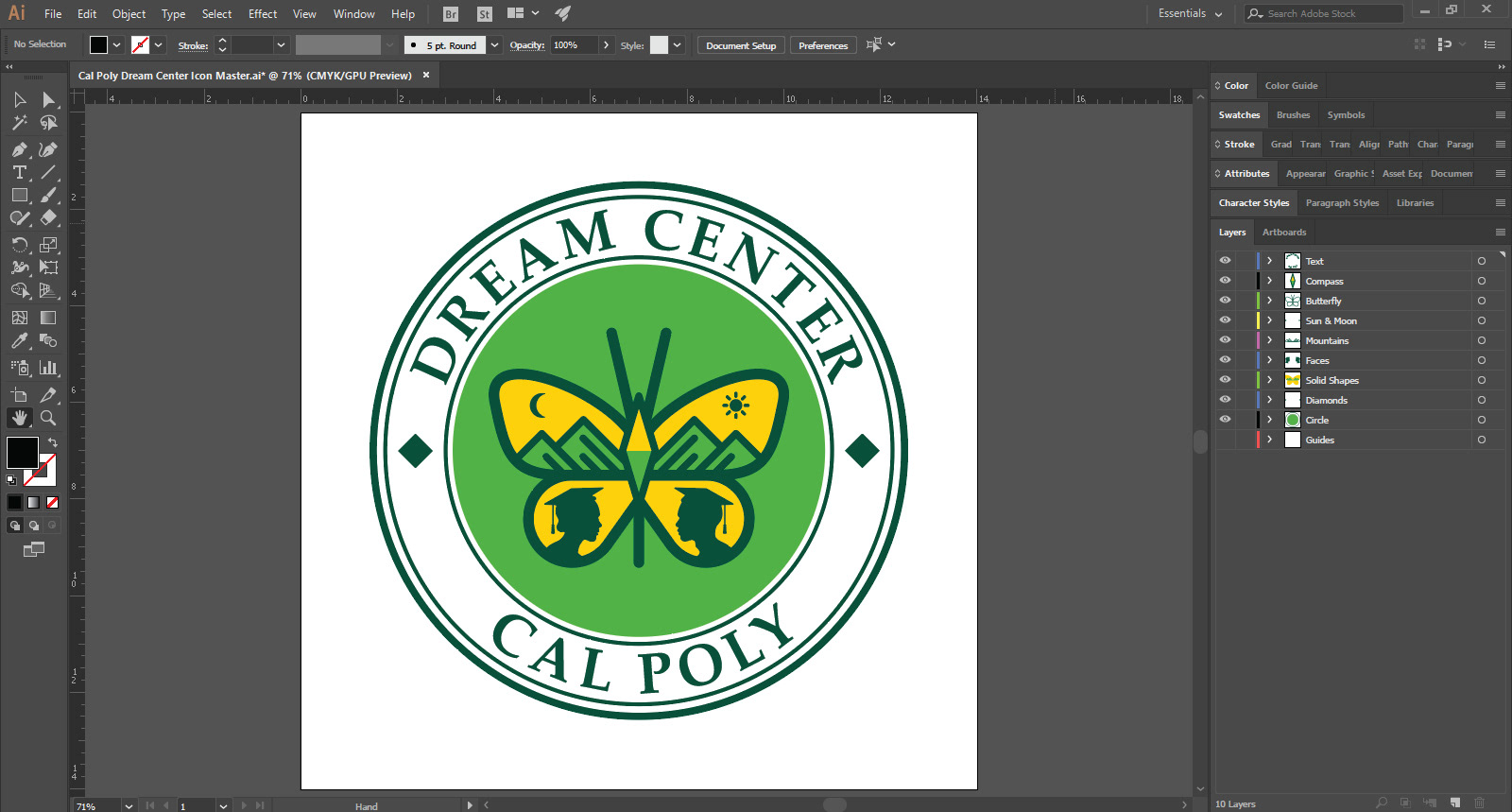The width and height of the screenshot is (1512, 812).
Task: Select the Rotate tool
Action: click(20, 245)
